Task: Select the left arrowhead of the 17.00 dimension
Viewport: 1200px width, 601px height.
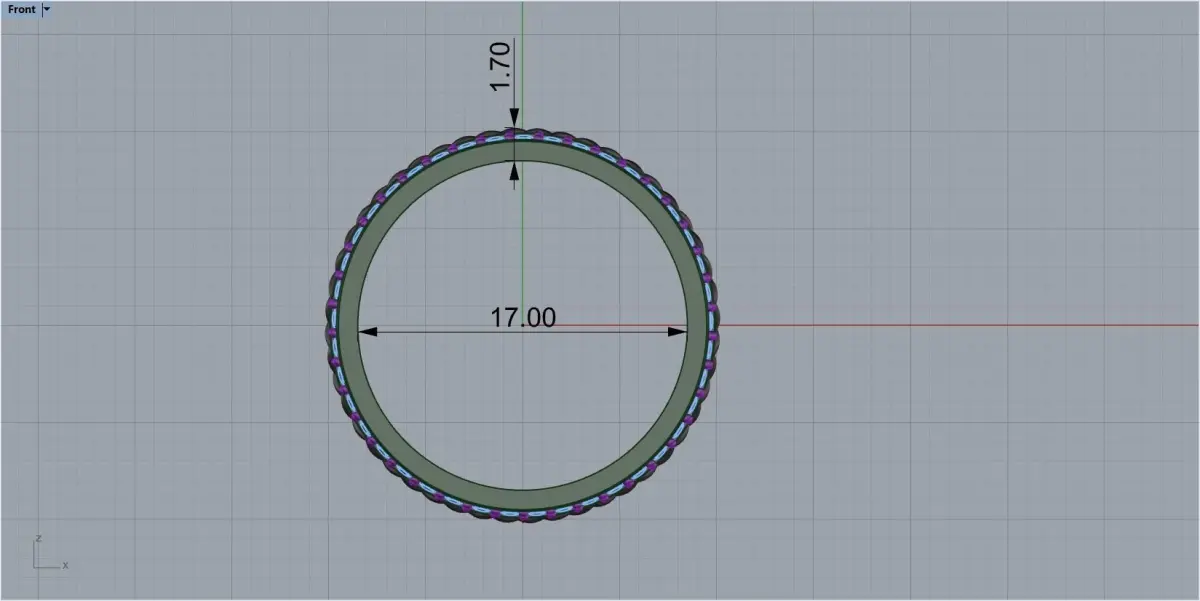Action: (x=366, y=331)
